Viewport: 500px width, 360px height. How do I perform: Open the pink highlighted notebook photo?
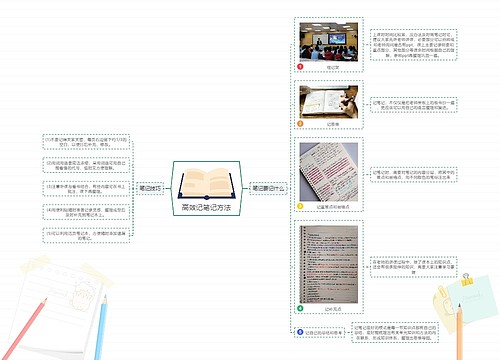click(329, 172)
